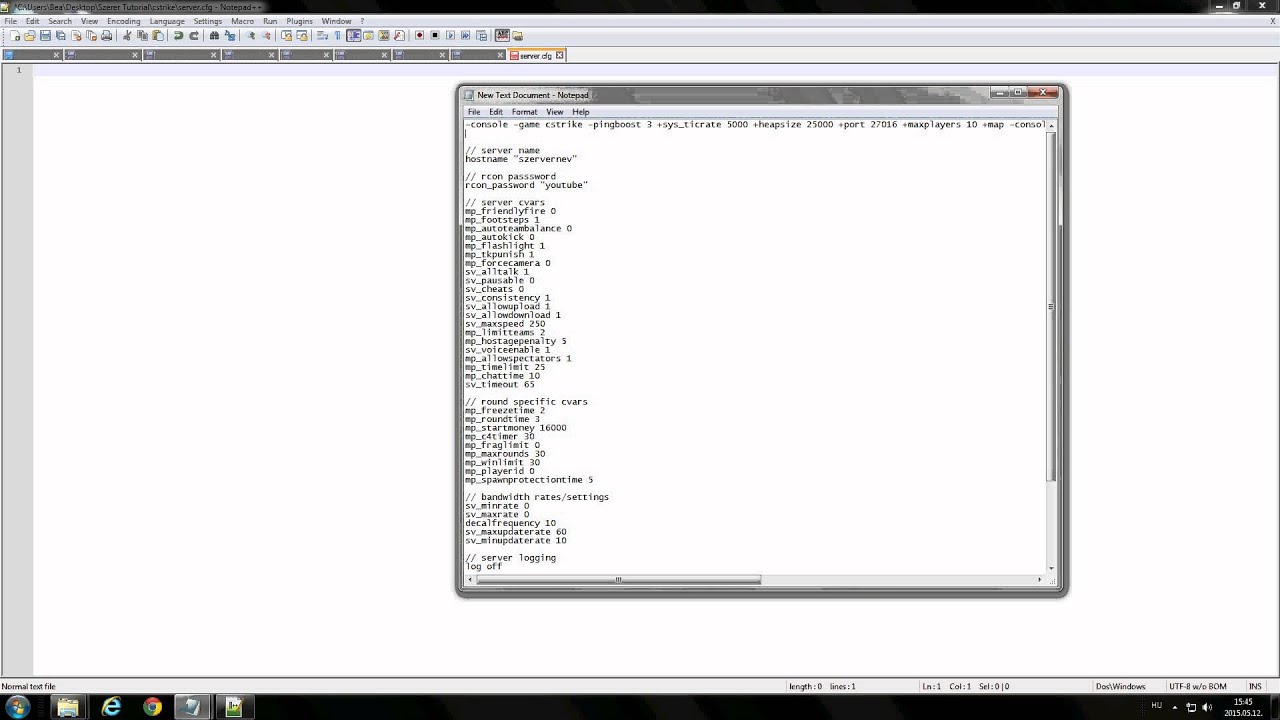Click the Save All toolbar icon
The image size is (1280, 720).
click(60, 35)
